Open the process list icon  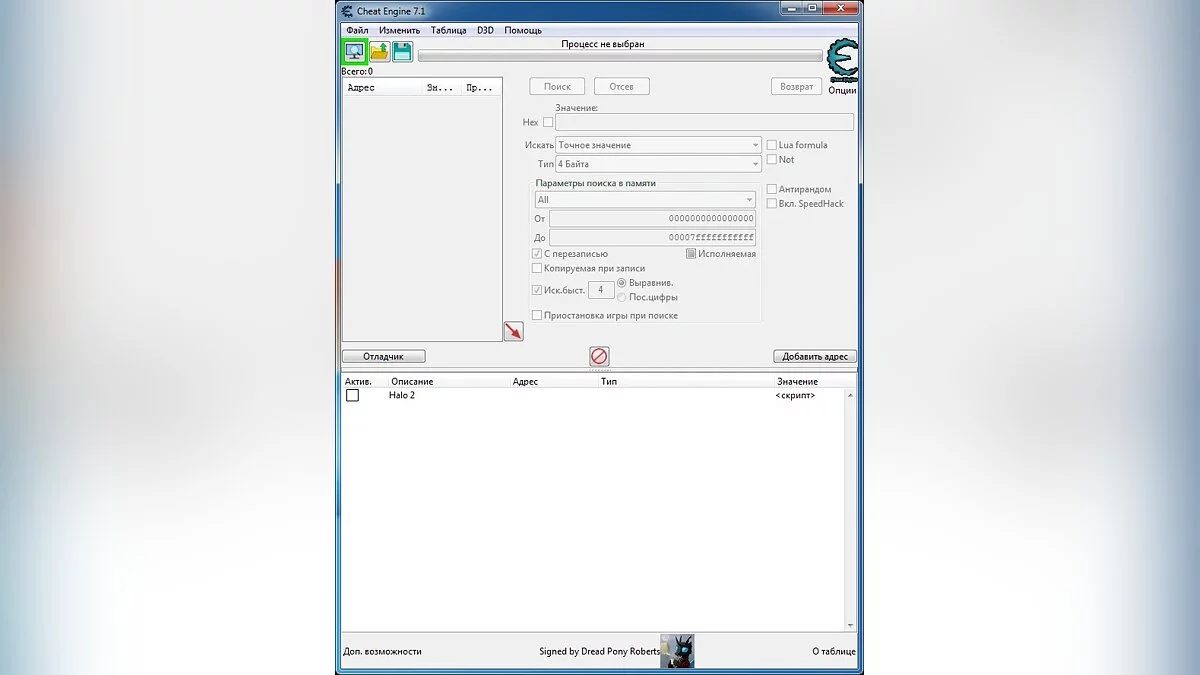click(354, 51)
